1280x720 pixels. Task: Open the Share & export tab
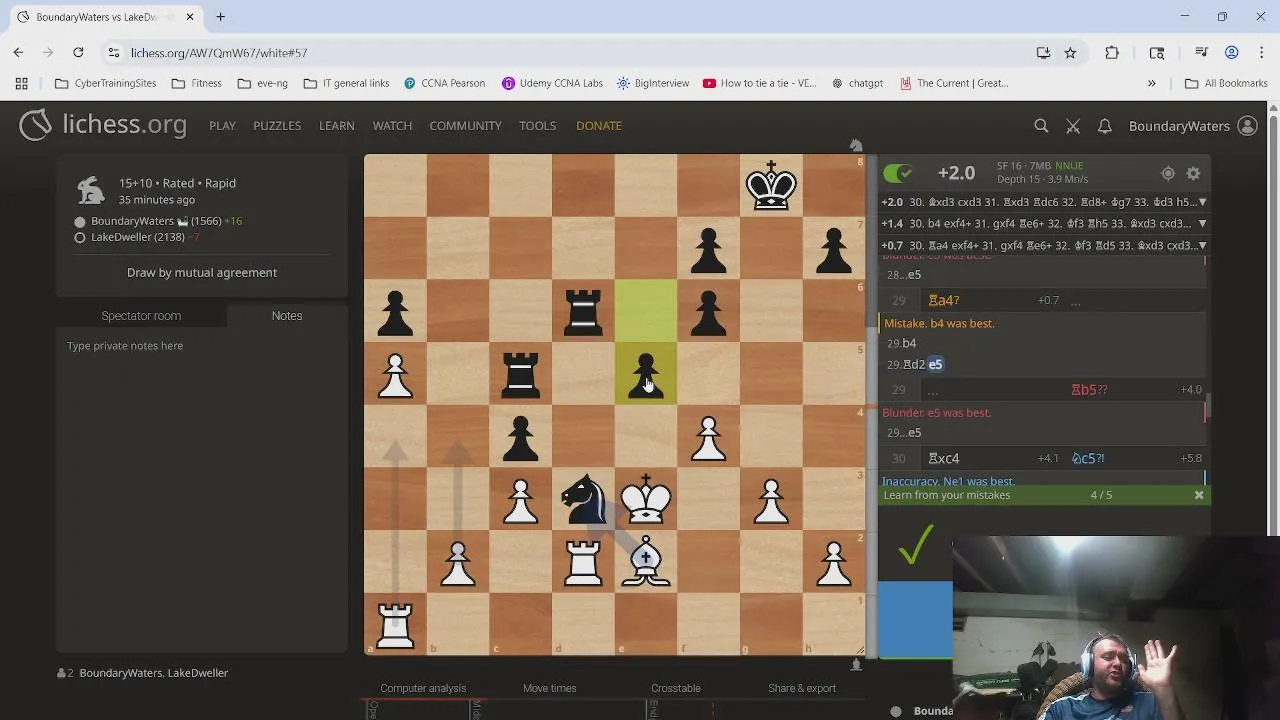(802, 688)
